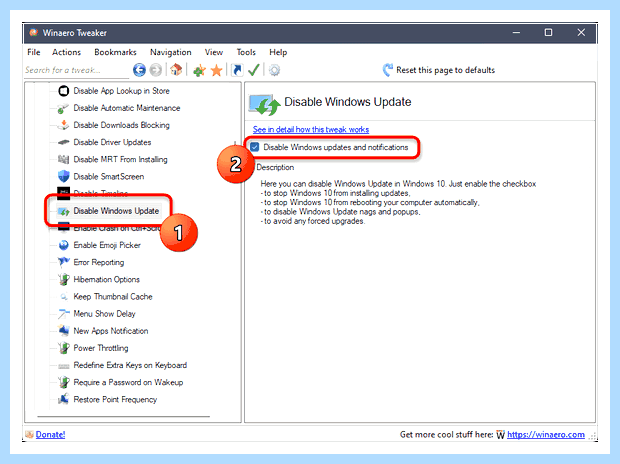Select Disable Downloads Blocking text
The width and height of the screenshot is (620, 464).
[122, 125]
